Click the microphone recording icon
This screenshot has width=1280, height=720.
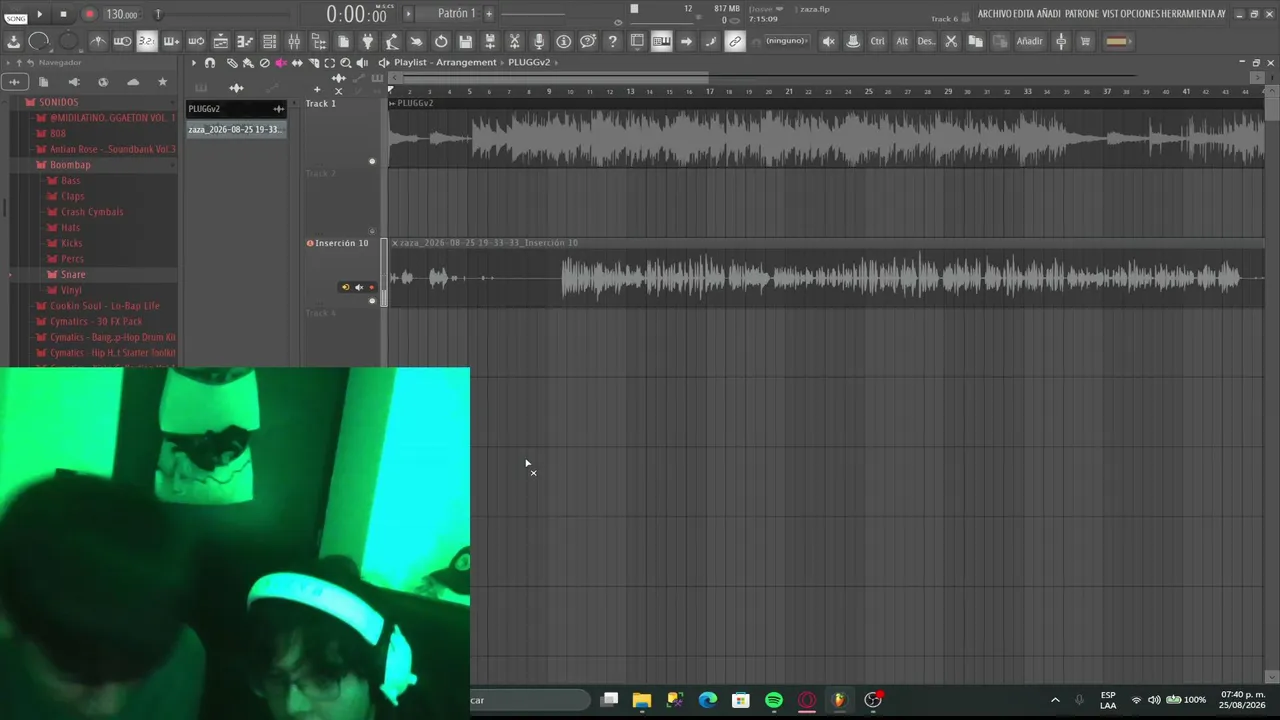pyautogui.click(x=539, y=41)
